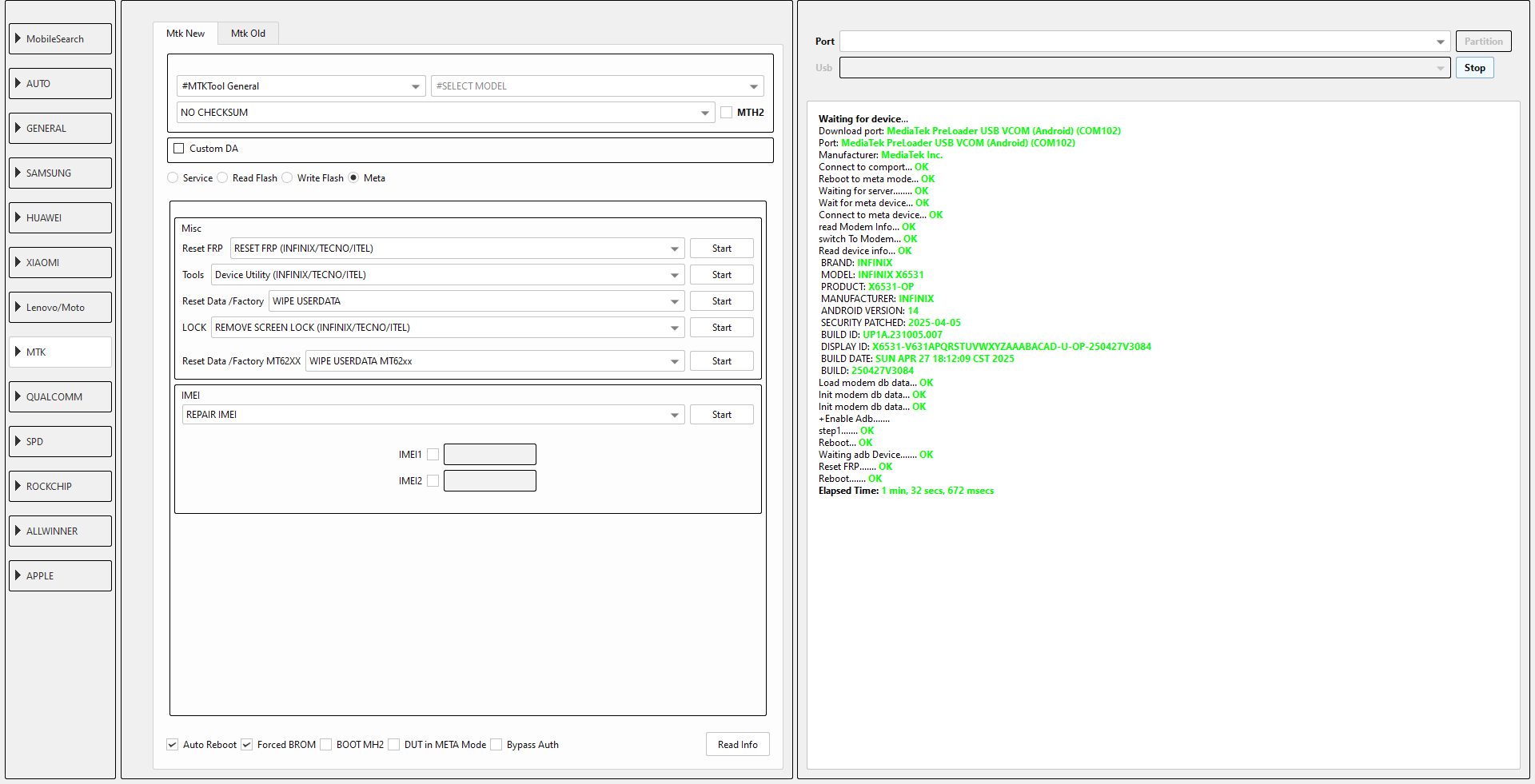Open the ROCKCHIP sidebar section
Image resolution: width=1535 pixels, height=784 pixels.
coord(60,486)
